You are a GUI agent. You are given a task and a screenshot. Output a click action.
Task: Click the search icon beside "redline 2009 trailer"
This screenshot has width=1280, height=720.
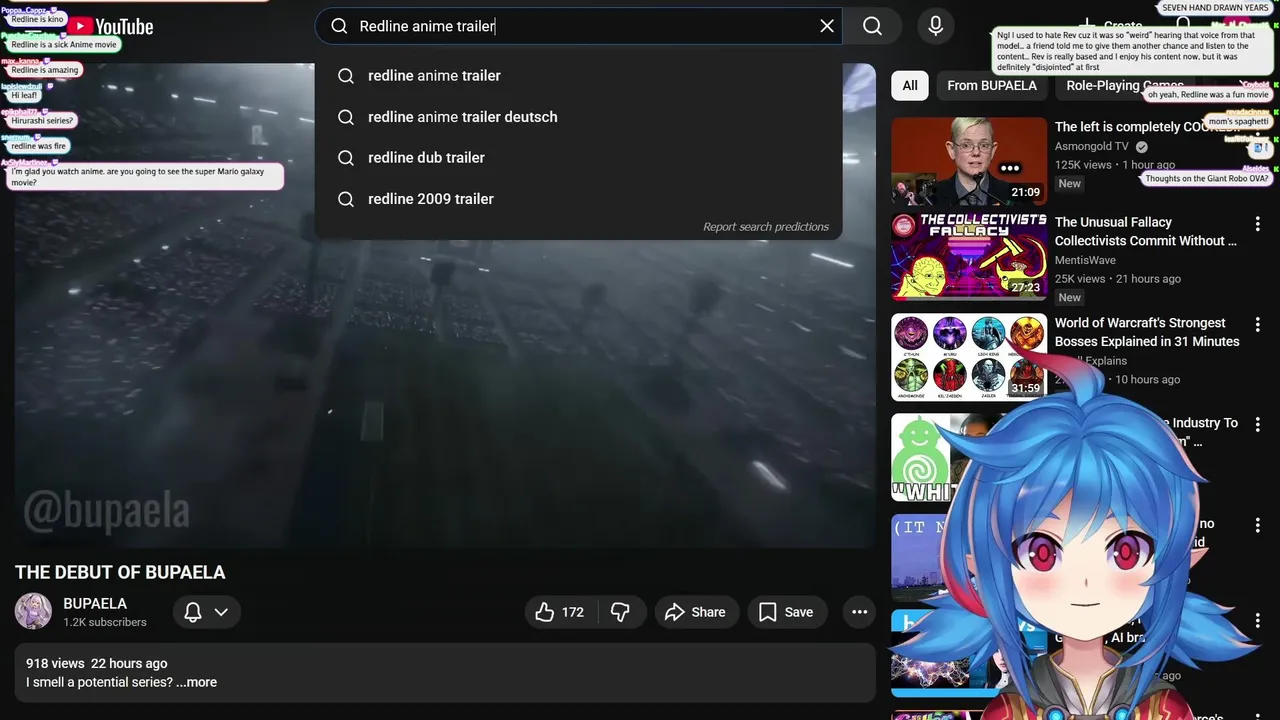tap(346, 199)
